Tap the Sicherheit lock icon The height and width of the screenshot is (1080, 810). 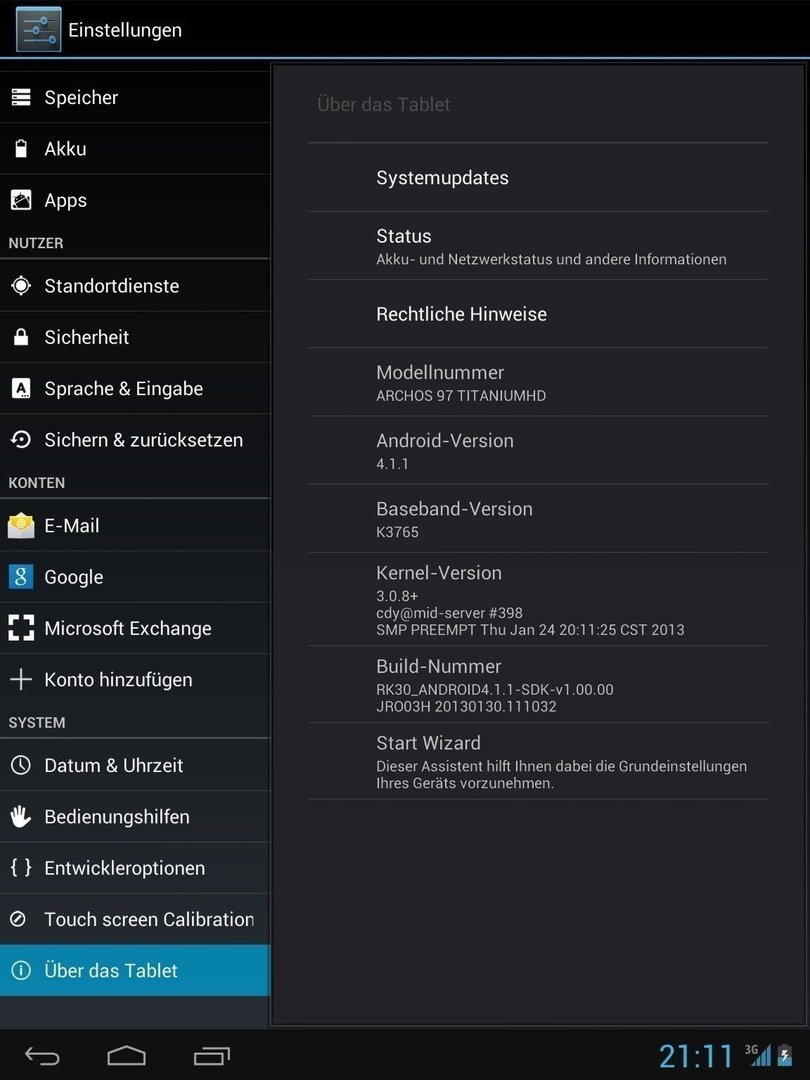(21, 337)
